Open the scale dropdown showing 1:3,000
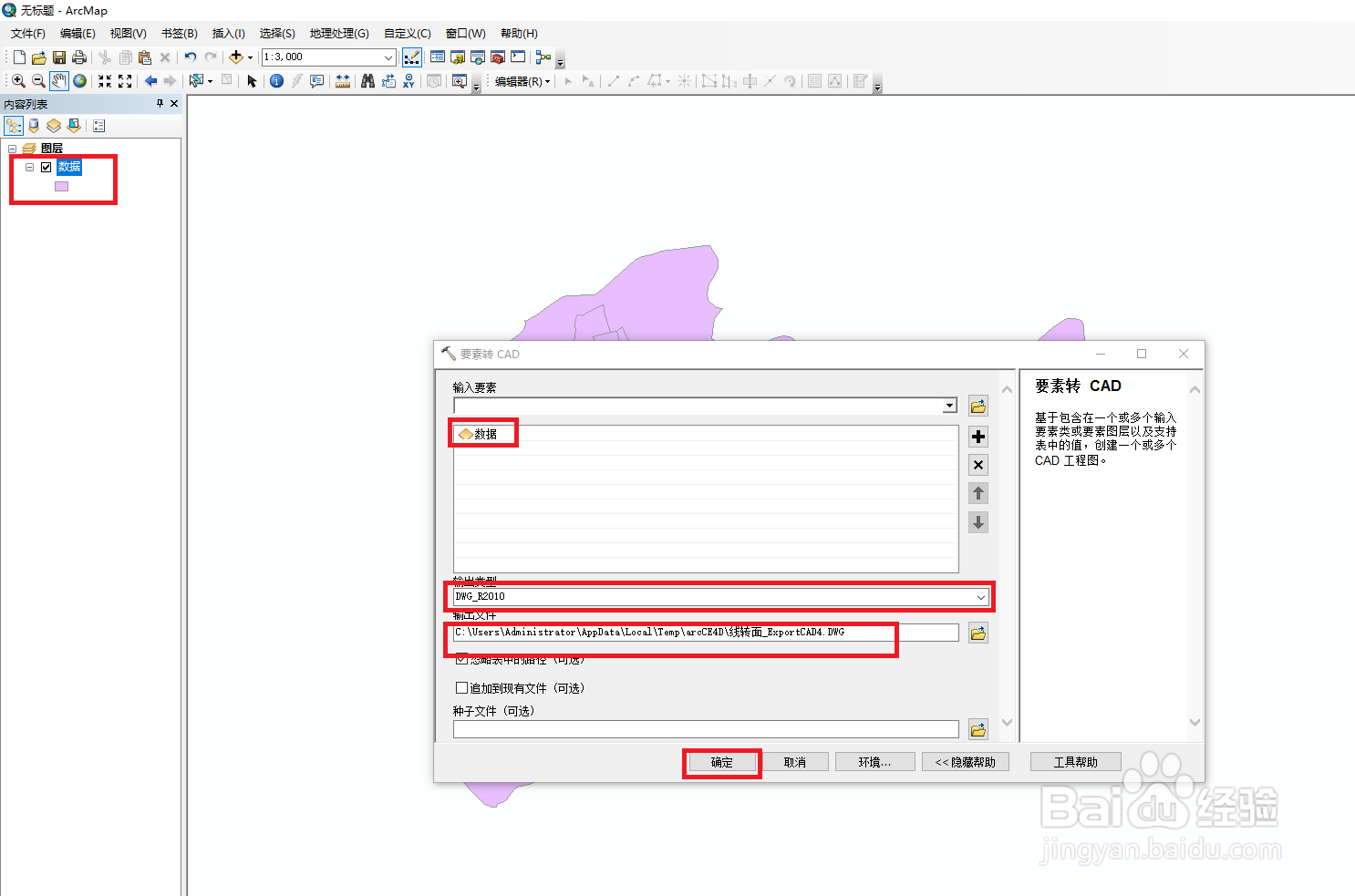 click(x=387, y=57)
